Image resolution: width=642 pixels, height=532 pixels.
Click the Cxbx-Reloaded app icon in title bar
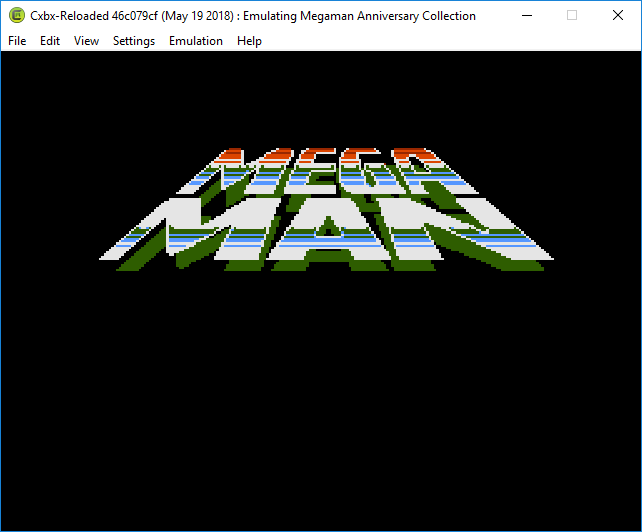(17, 16)
